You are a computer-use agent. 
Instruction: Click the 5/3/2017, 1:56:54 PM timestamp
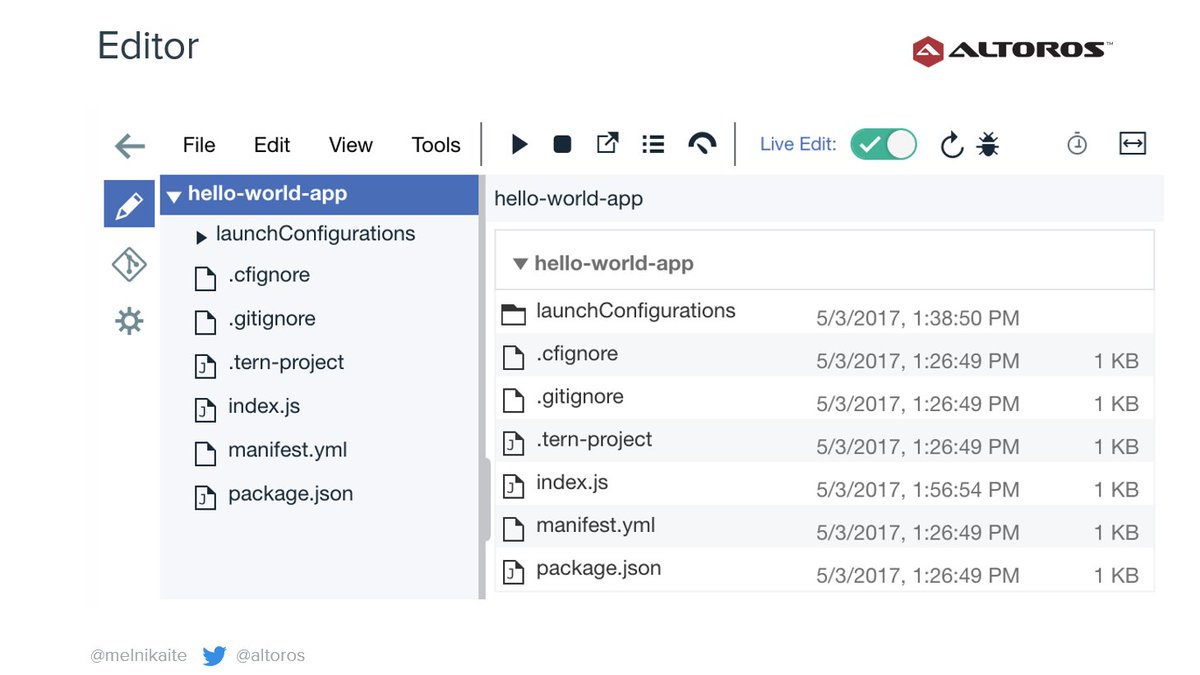(x=918, y=490)
